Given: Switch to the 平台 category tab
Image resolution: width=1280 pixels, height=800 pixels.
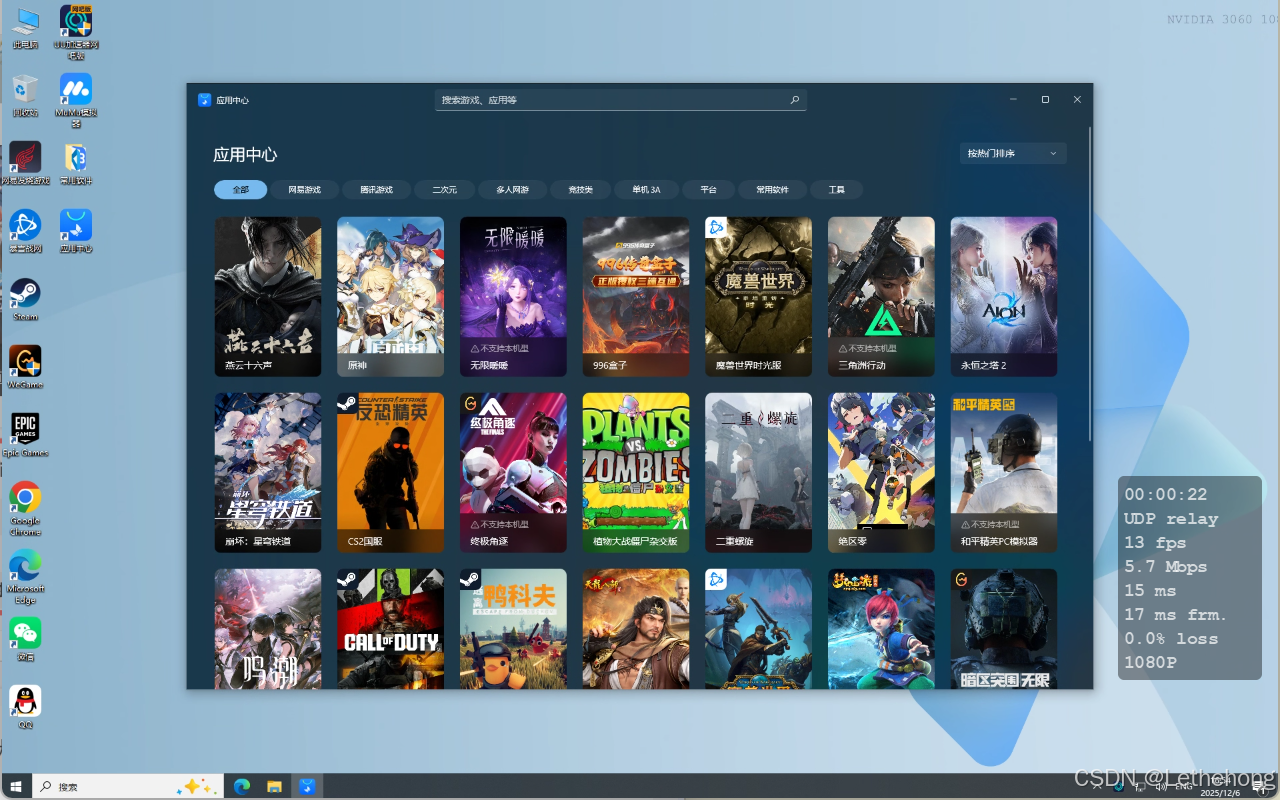Looking at the screenshot, I should click(708, 190).
